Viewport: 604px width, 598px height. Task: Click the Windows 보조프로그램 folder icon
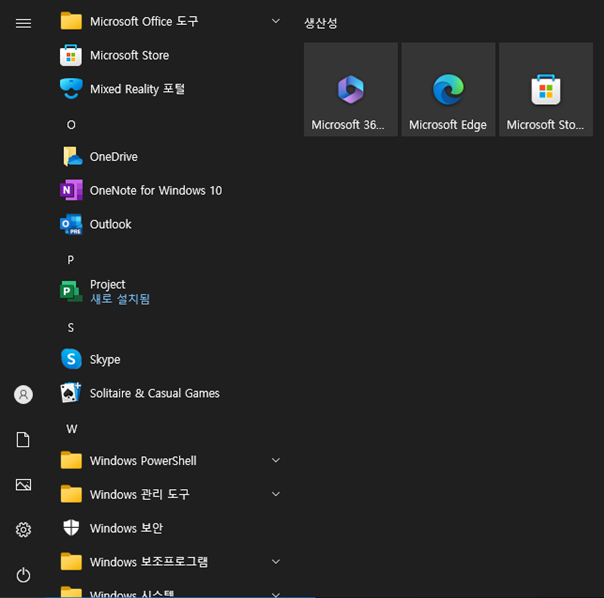(71, 561)
